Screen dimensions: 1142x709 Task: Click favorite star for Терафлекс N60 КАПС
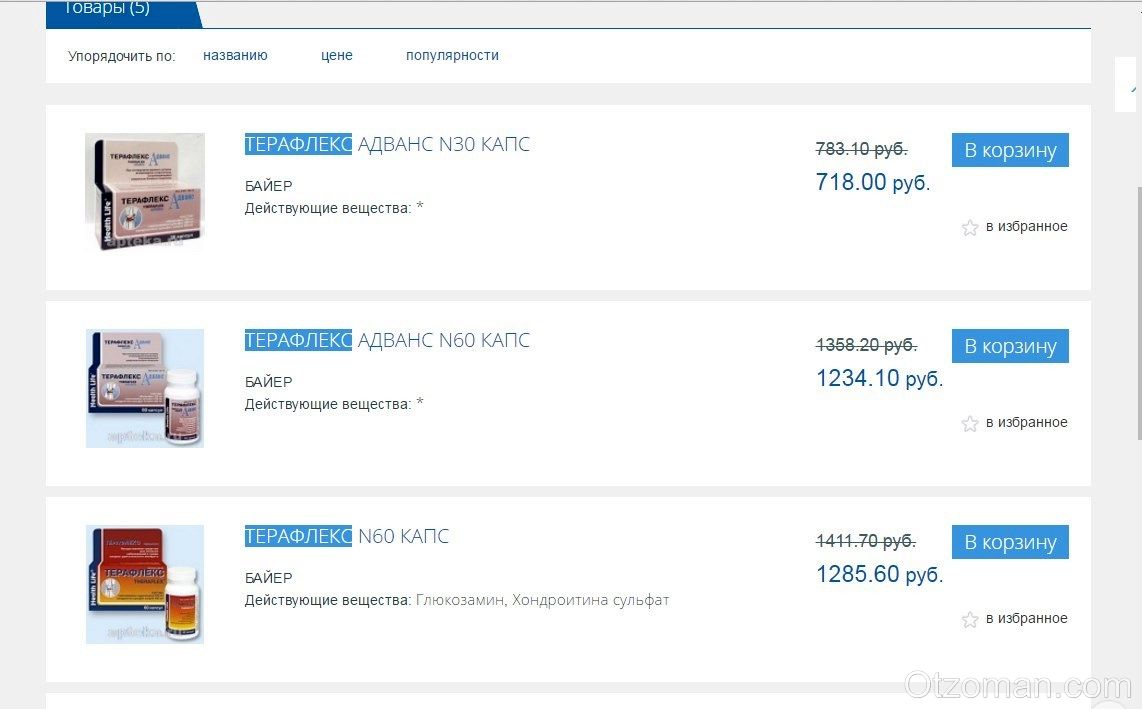tap(969, 620)
